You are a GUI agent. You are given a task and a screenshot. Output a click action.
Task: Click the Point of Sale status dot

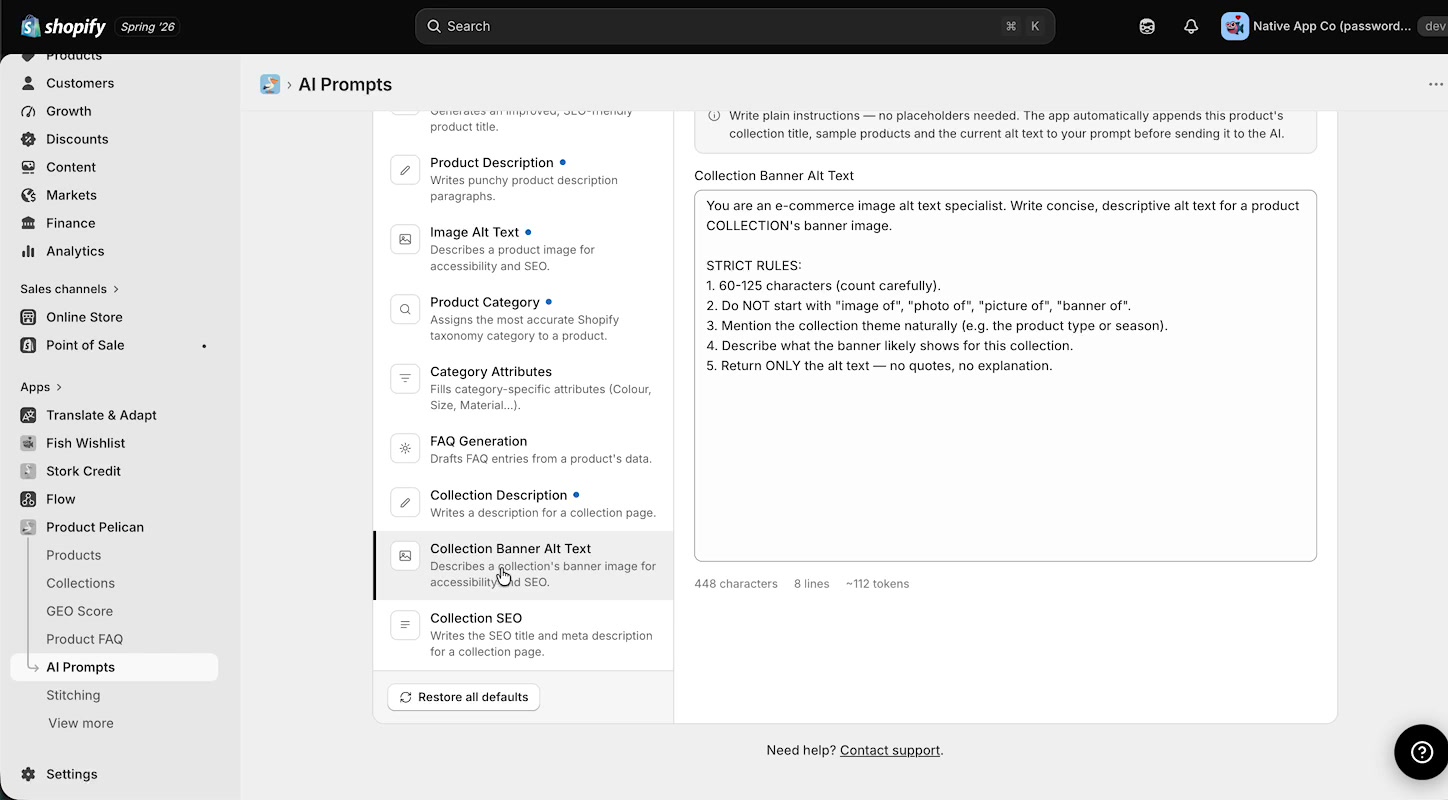(x=204, y=346)
